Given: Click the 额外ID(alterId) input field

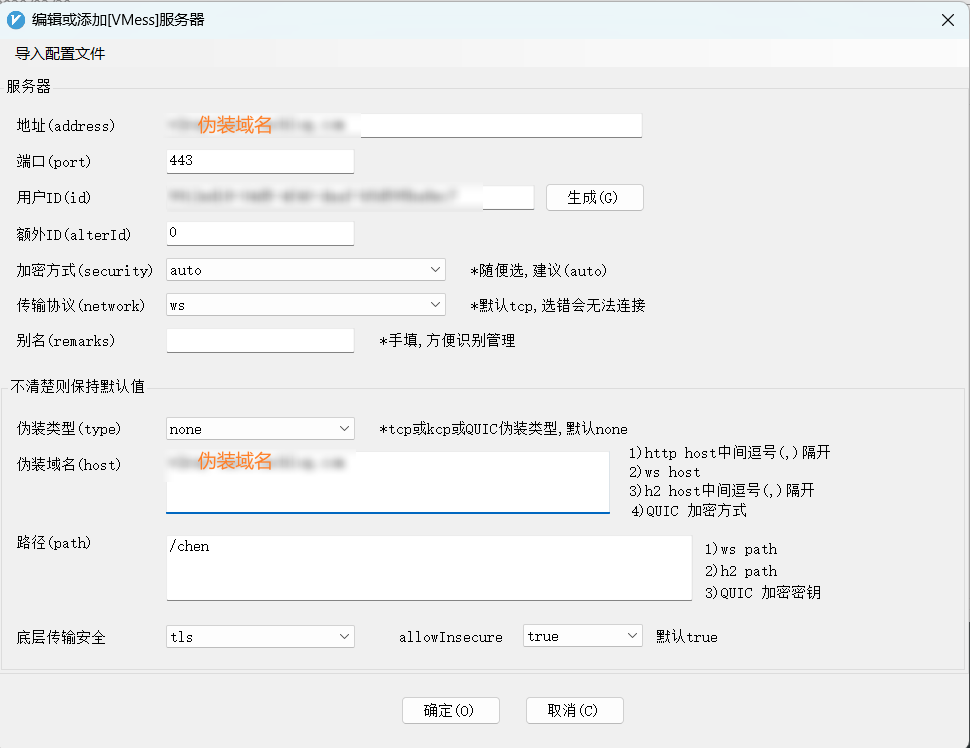Looking at the screenshot, I should pos(260,233).
